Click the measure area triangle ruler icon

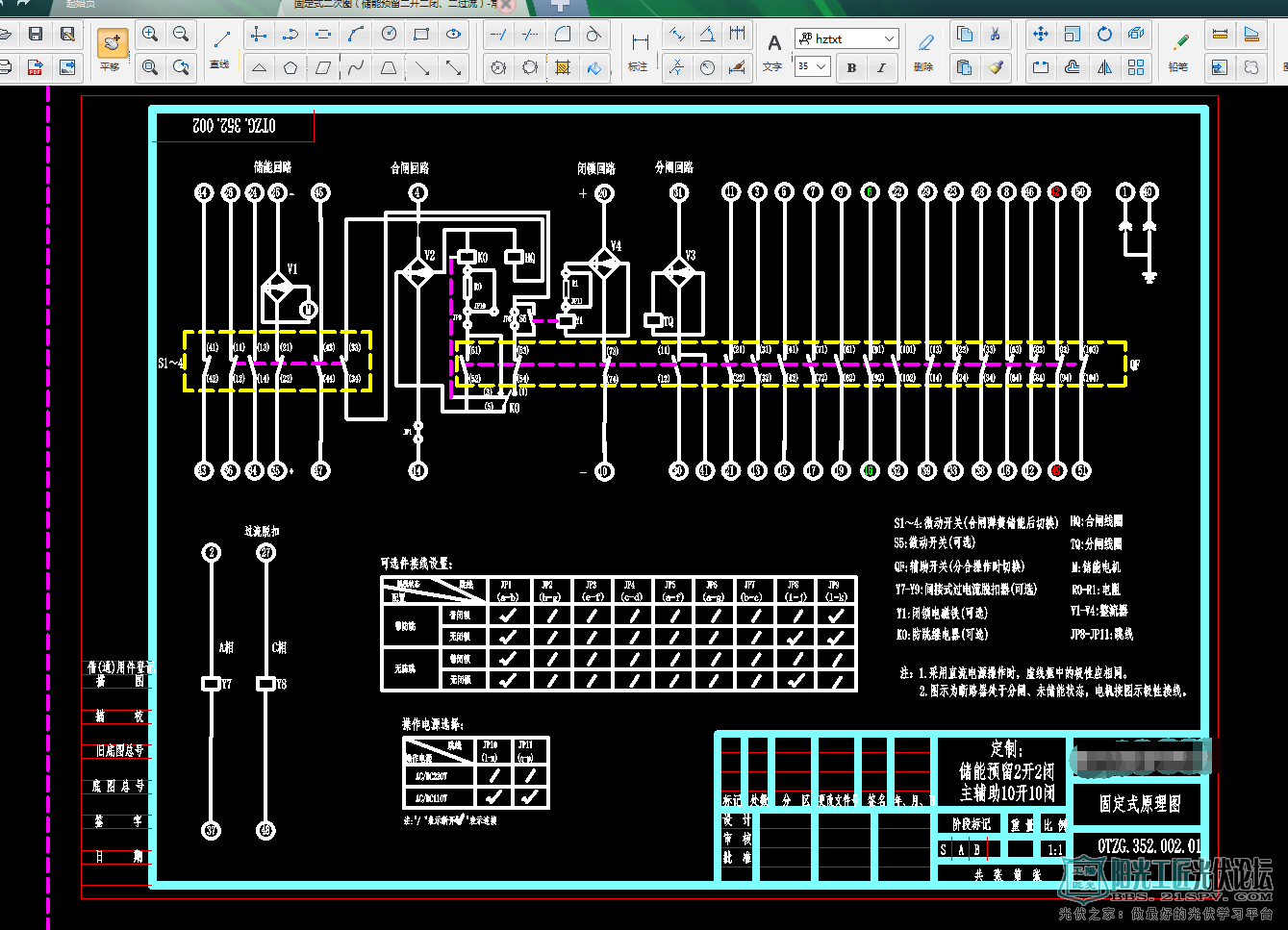[x=1251, y=35]
